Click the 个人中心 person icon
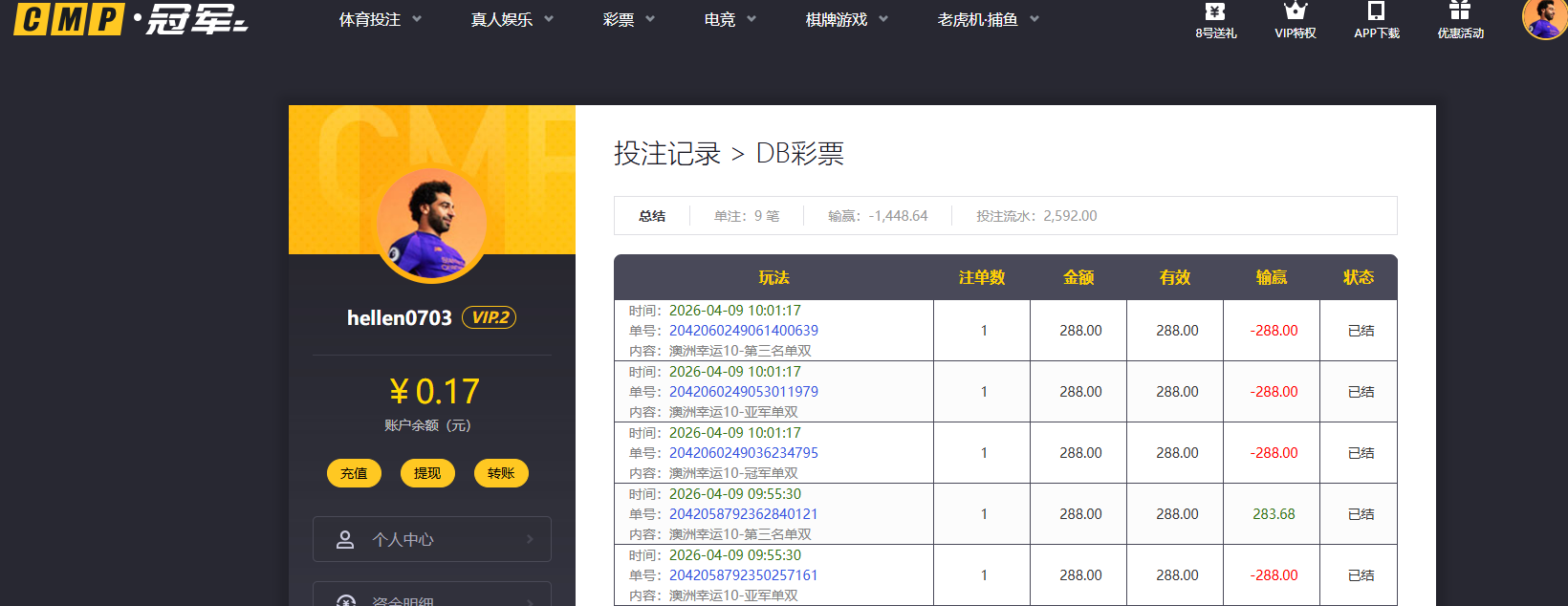The width and height of the screenshot is (1568, 606). [x=345, y=539]
